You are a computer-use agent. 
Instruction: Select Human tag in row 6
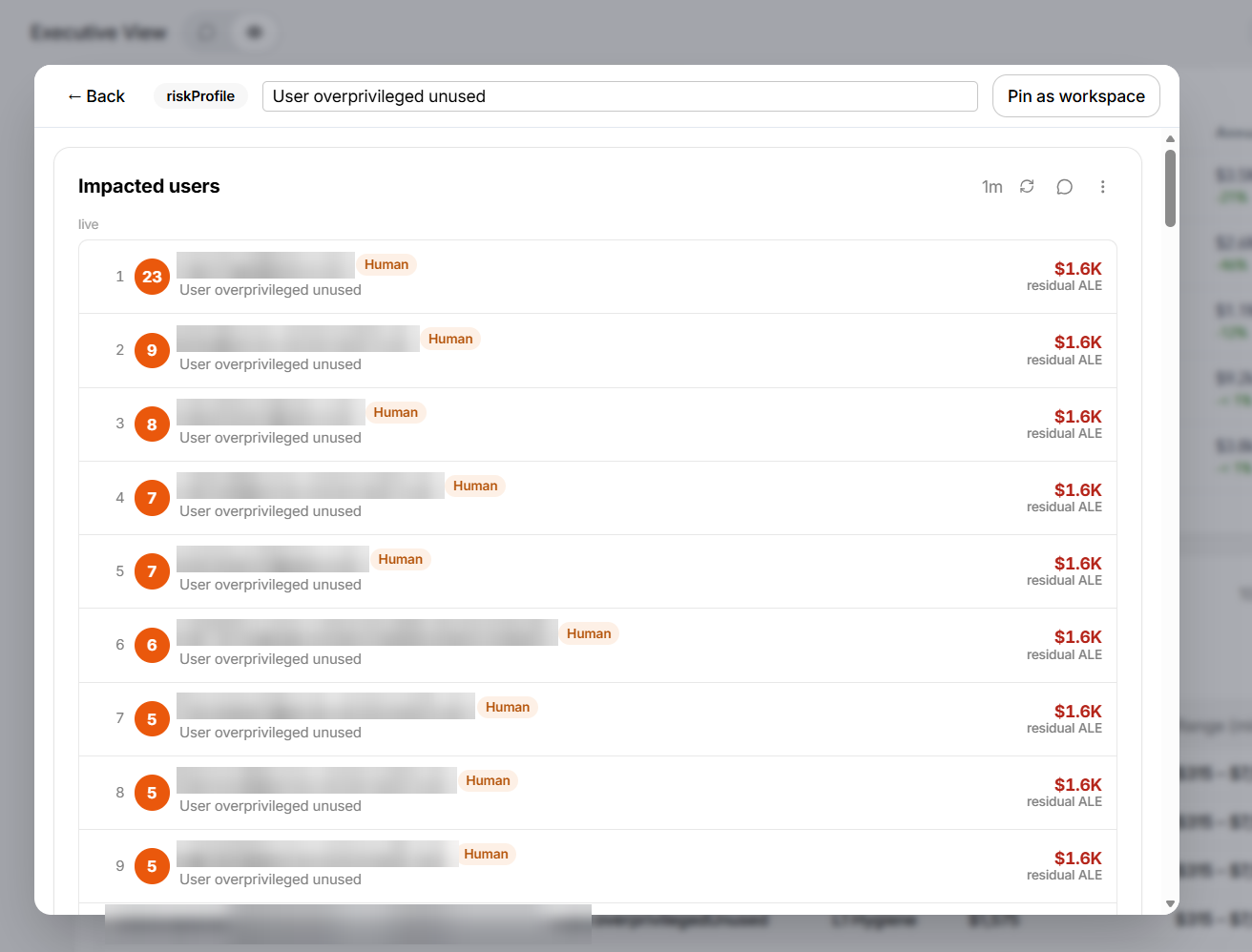pos(589,633)
